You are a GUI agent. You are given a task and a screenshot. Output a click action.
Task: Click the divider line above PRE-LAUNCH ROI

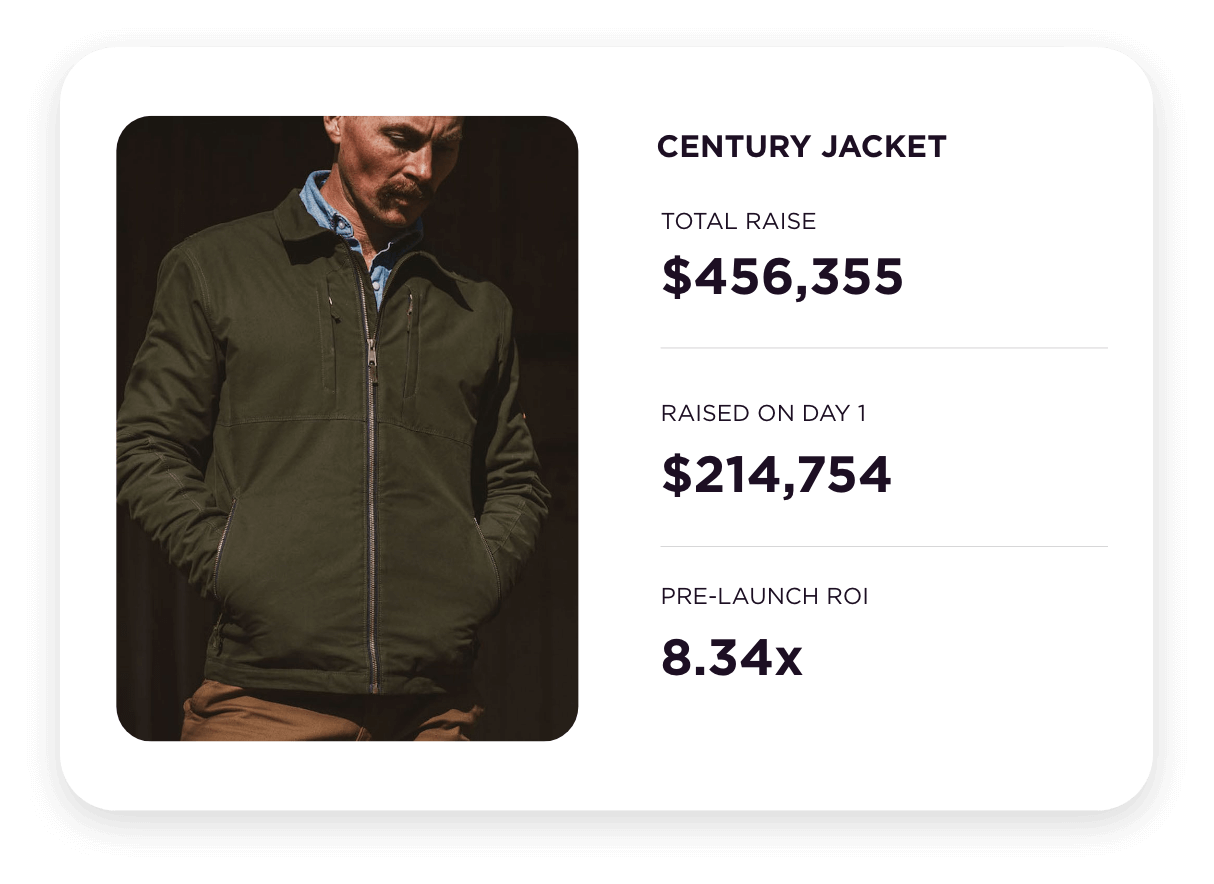884,547
